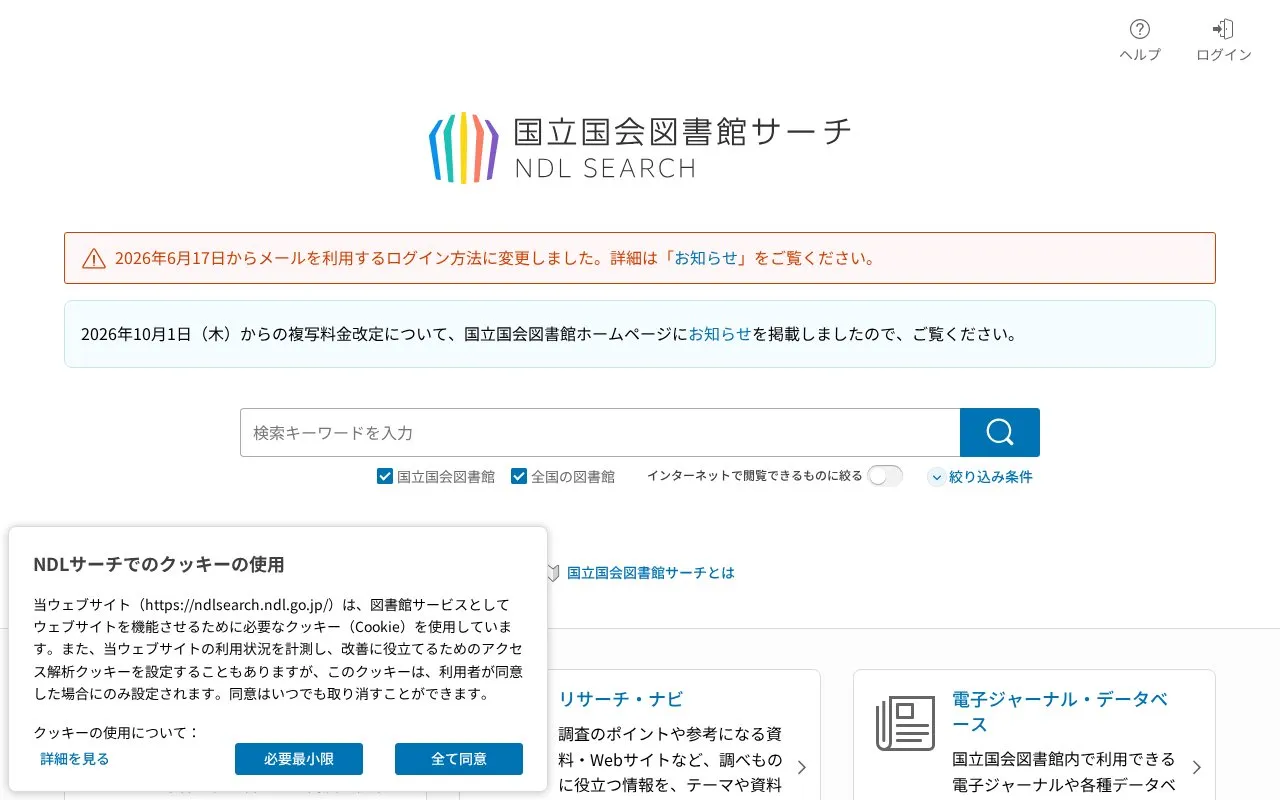This screenshot has width=1280, height=800.
Task: Open お知らせ link in red login notice
Action: [706, 258]
